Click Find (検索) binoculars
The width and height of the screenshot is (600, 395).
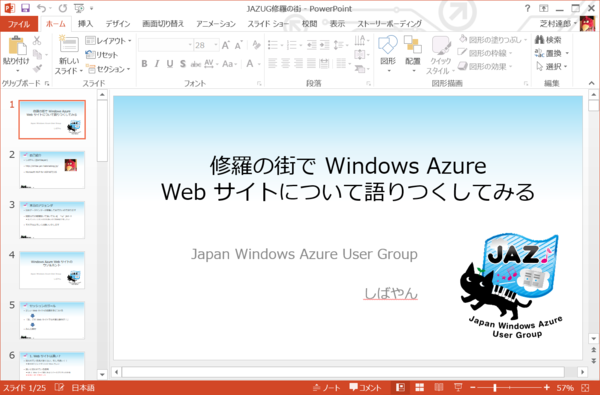pyautogui.click(x=548, y=40)
